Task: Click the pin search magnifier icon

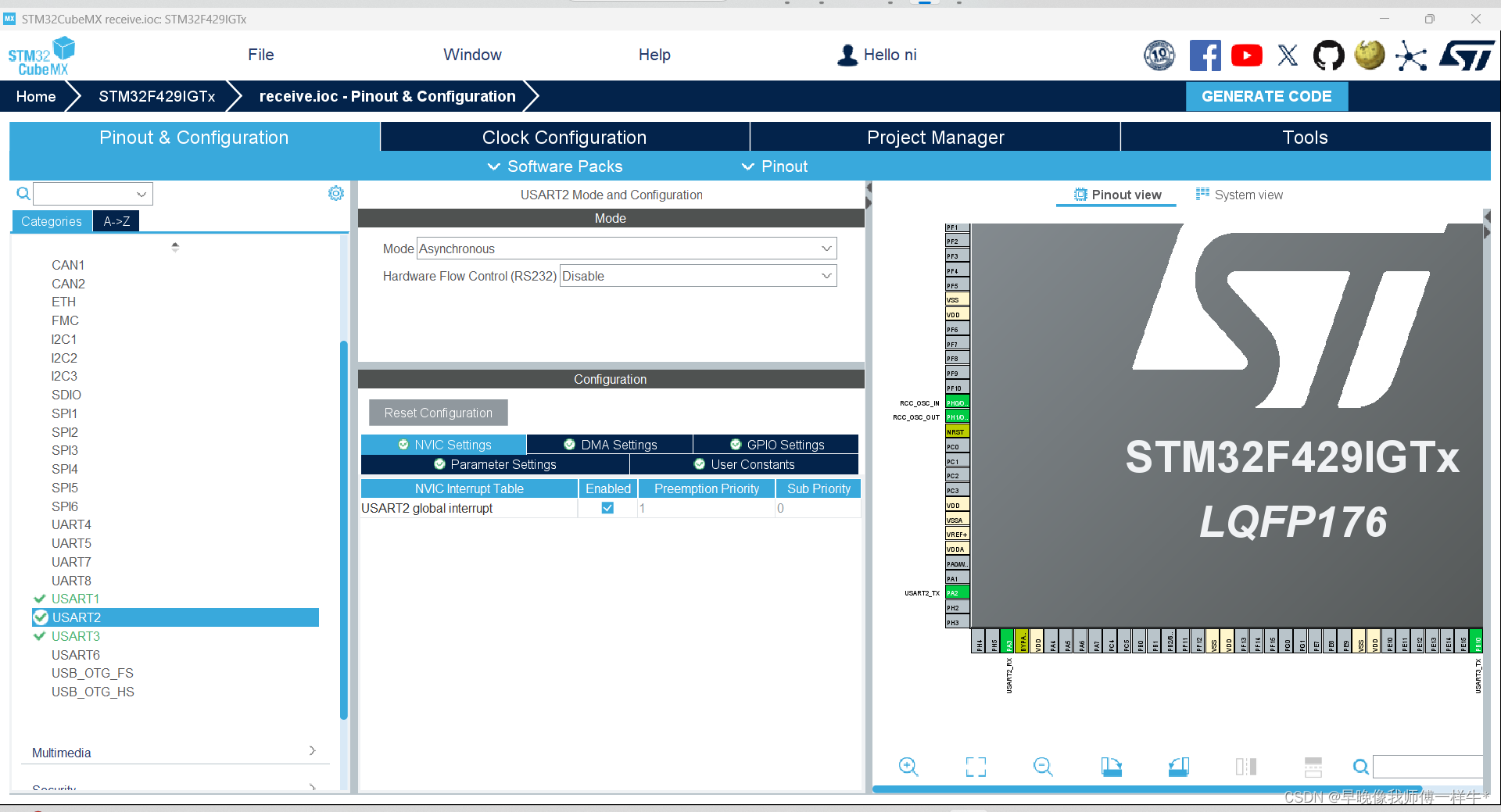Action: [1361, 767]
